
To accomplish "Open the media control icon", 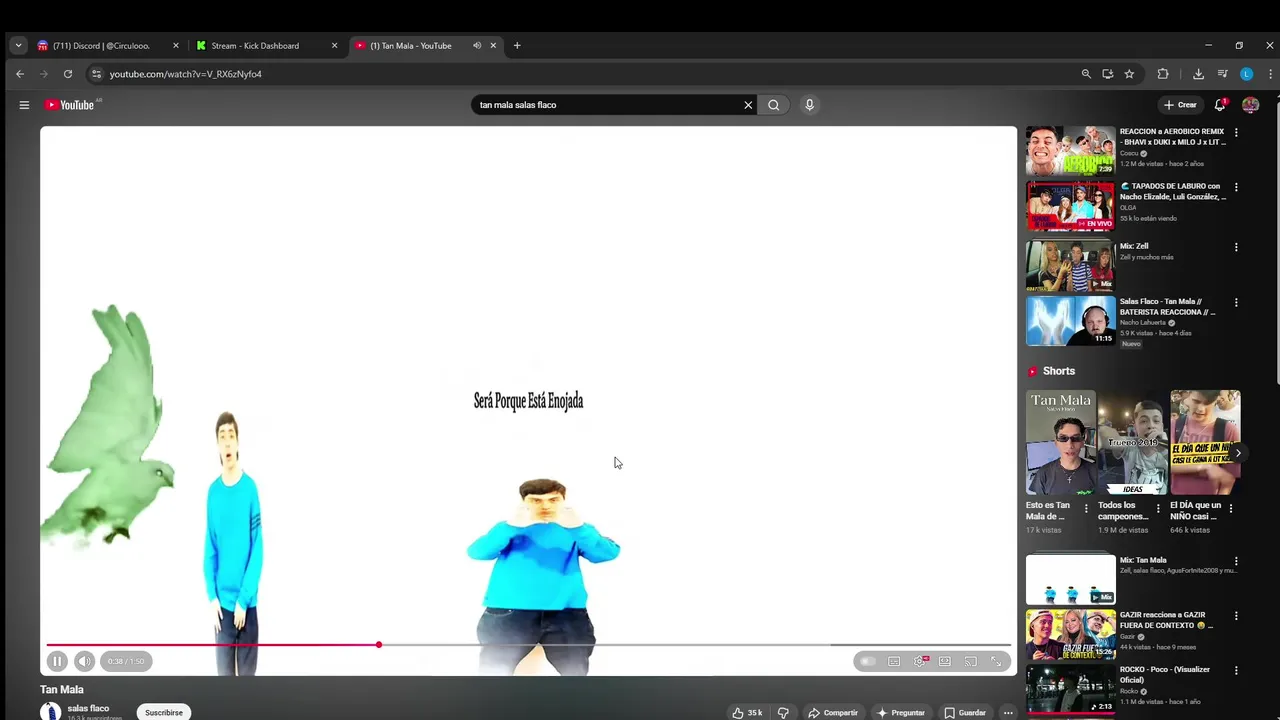I will tap(1222, 74).
